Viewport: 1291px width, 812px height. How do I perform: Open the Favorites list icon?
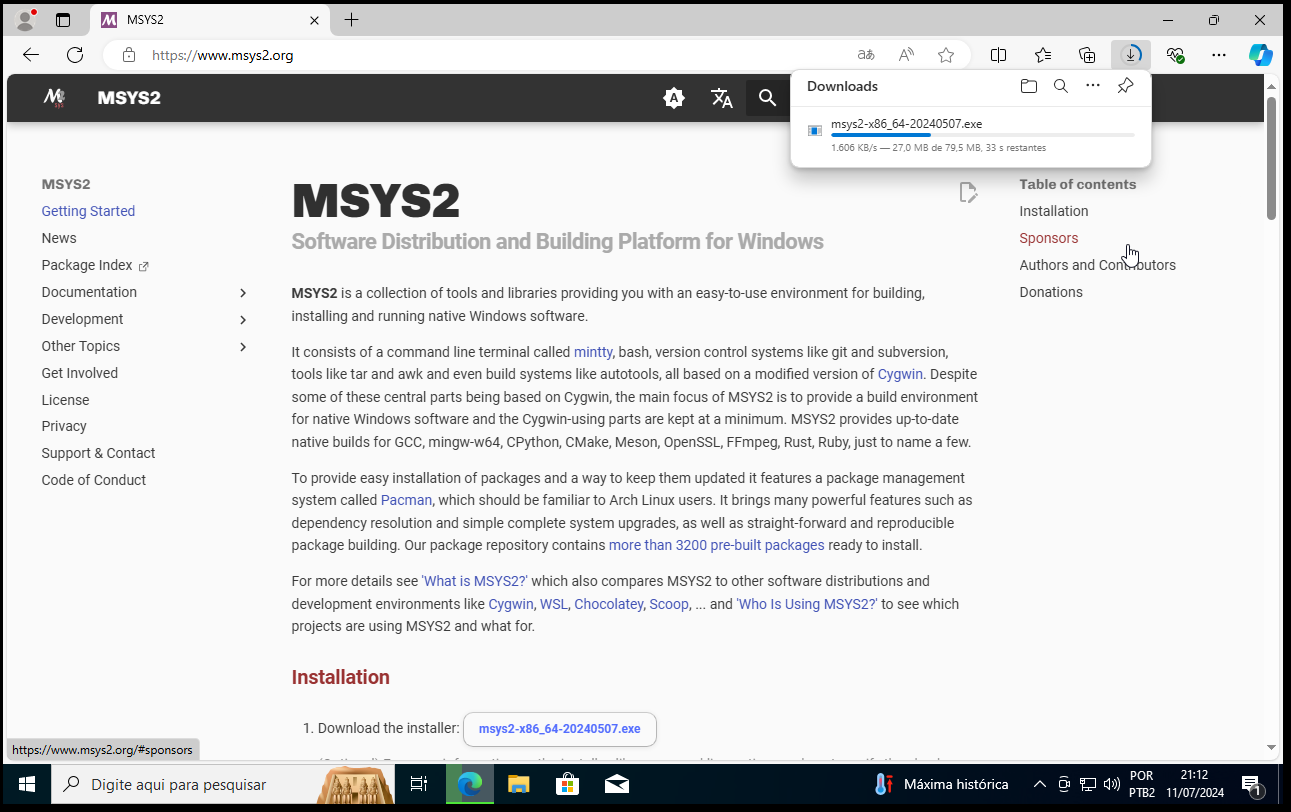point(1043,55)
